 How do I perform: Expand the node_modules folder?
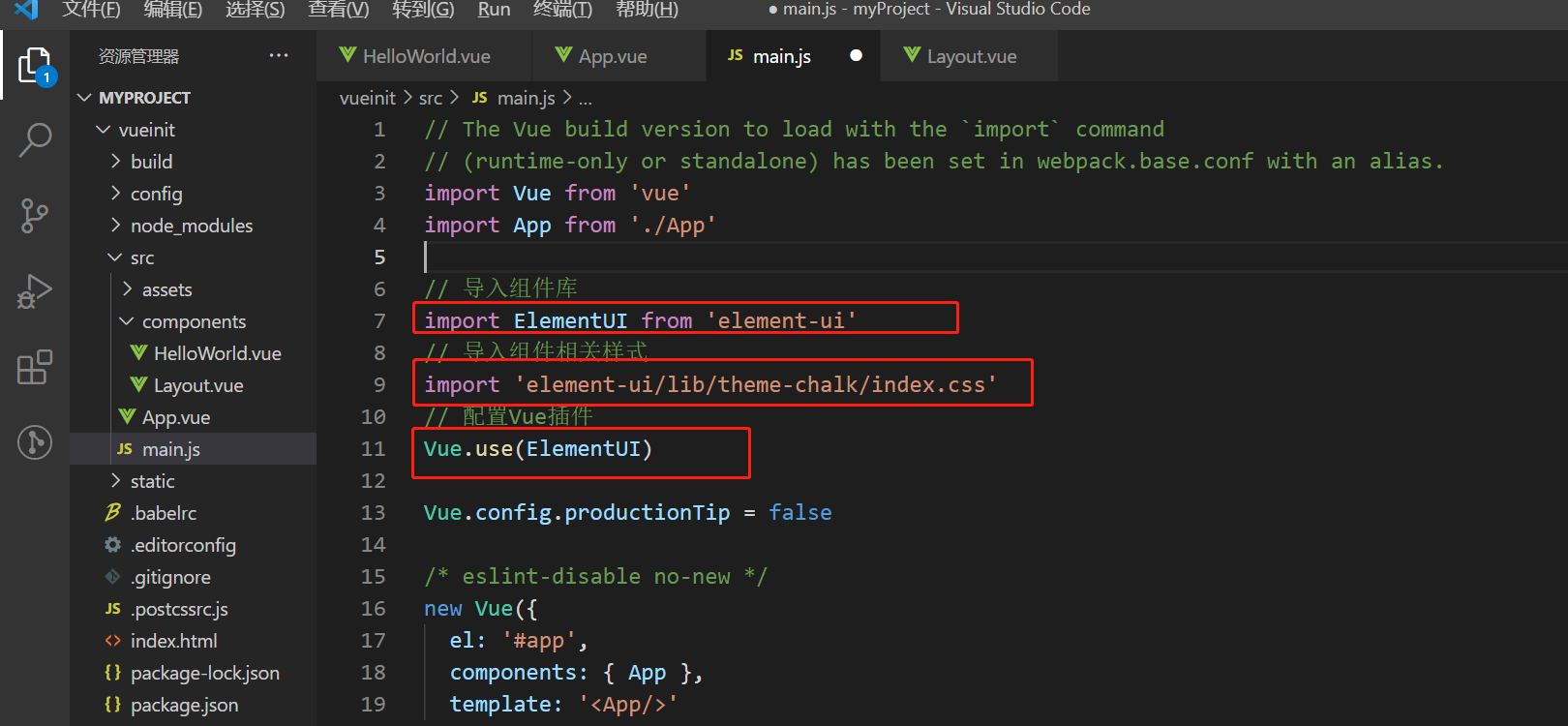[191, 226]
